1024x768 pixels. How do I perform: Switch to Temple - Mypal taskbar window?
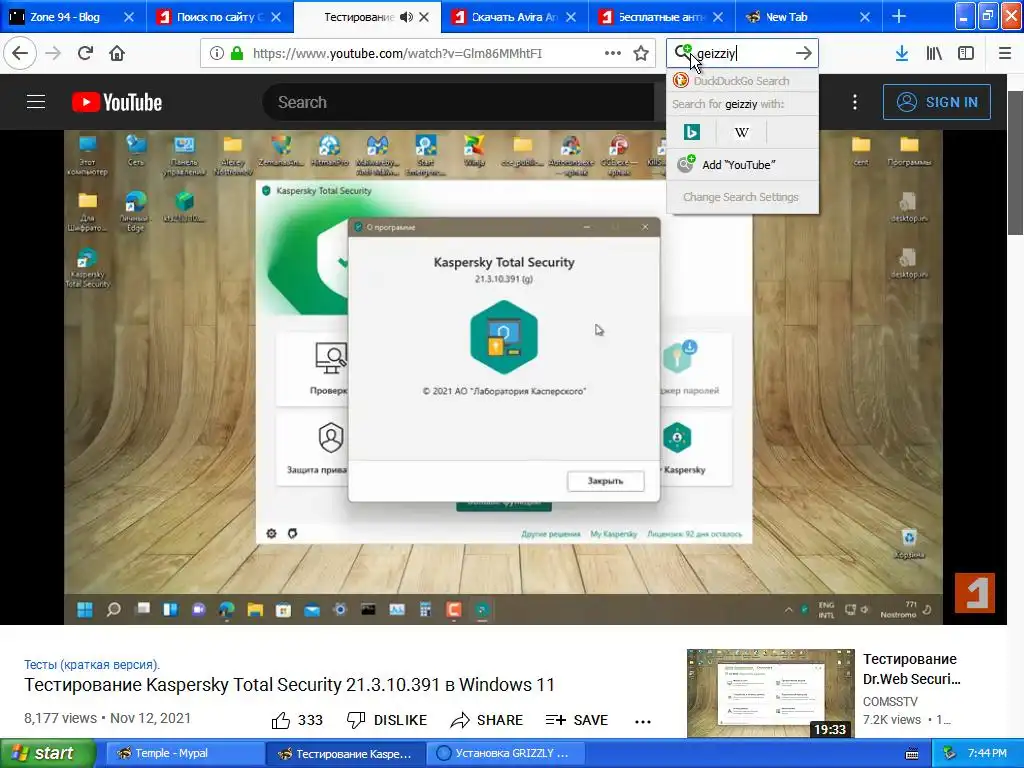[x=184, y=753]
